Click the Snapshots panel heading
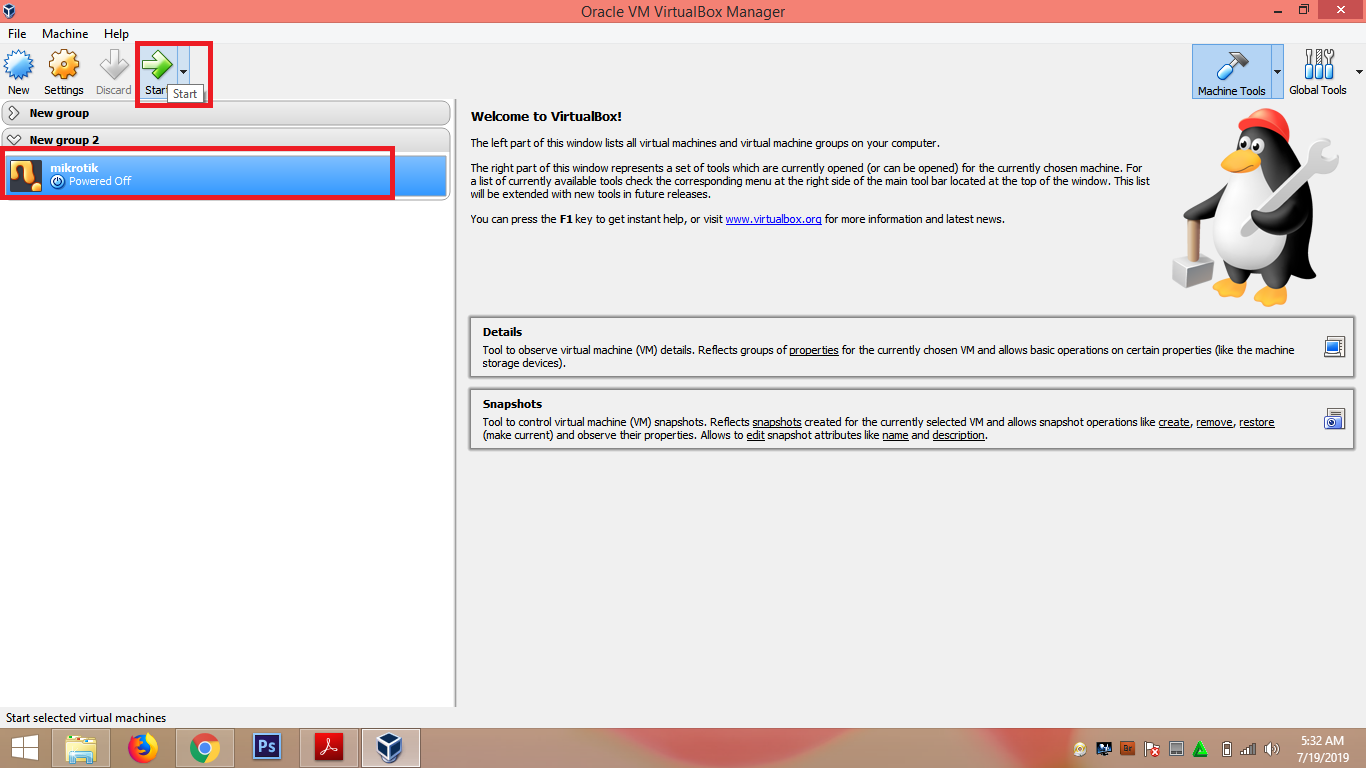 512,404
